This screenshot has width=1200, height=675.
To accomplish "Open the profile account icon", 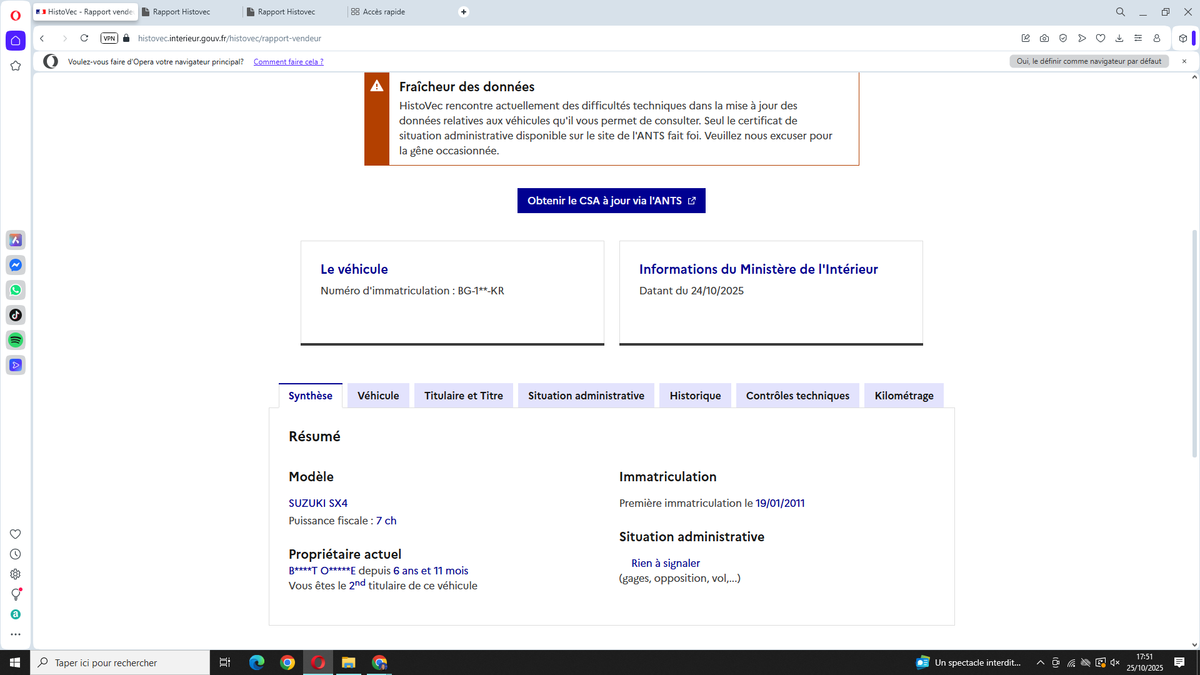I will pyautogui.click(x=1156, y=38).
